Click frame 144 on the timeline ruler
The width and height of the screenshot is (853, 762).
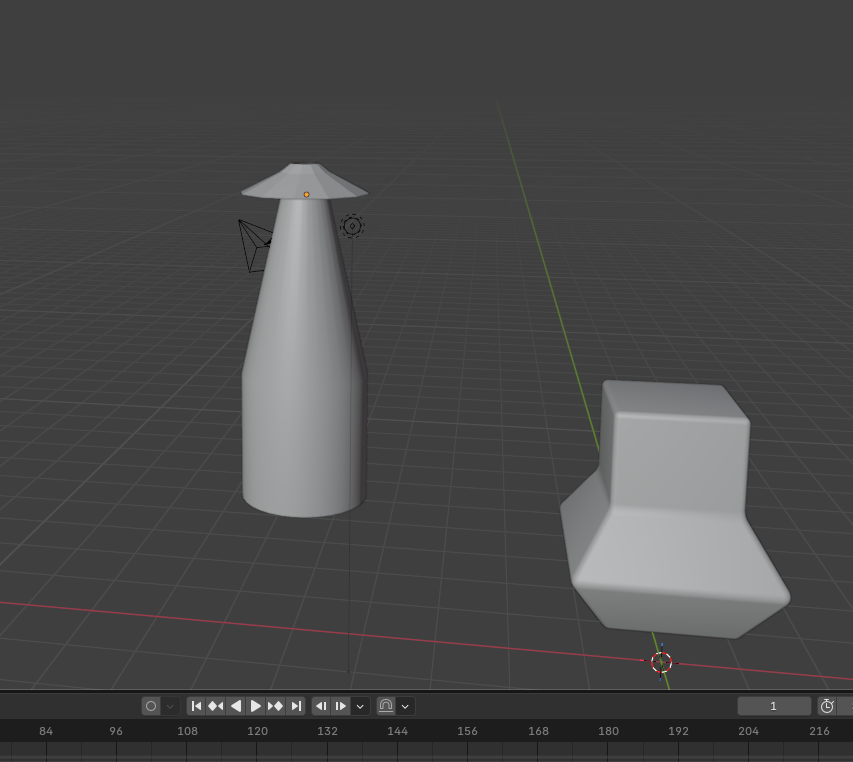coord(398,731)
